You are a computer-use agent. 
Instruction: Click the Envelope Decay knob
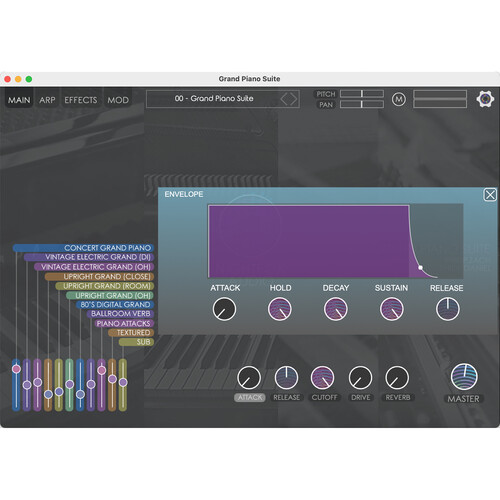click(x=336, y=309)
